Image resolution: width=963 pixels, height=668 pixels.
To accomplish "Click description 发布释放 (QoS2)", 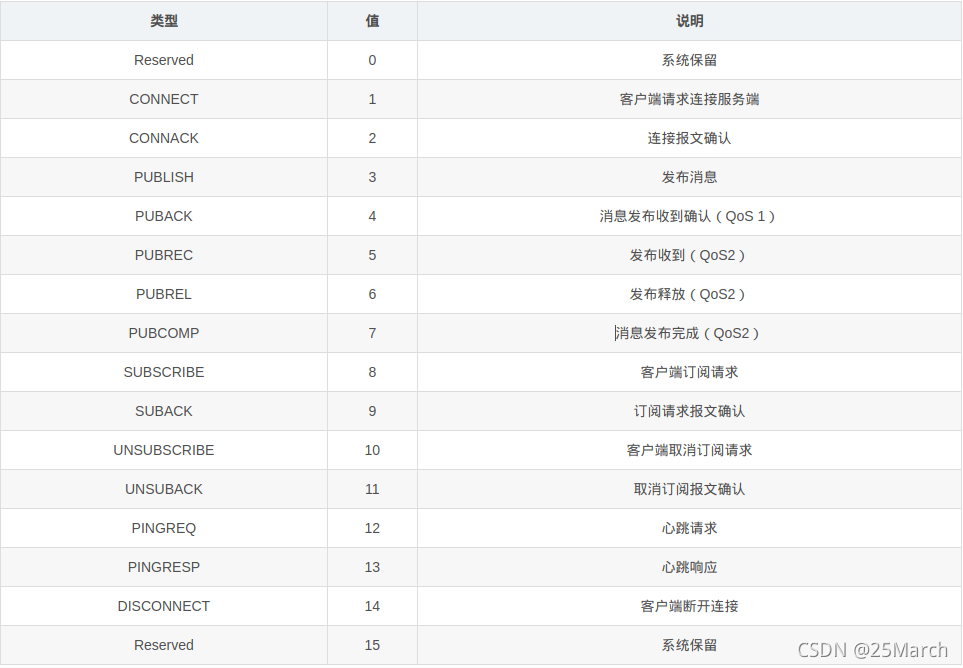I will pyautogui.click(x=688, y=294).
